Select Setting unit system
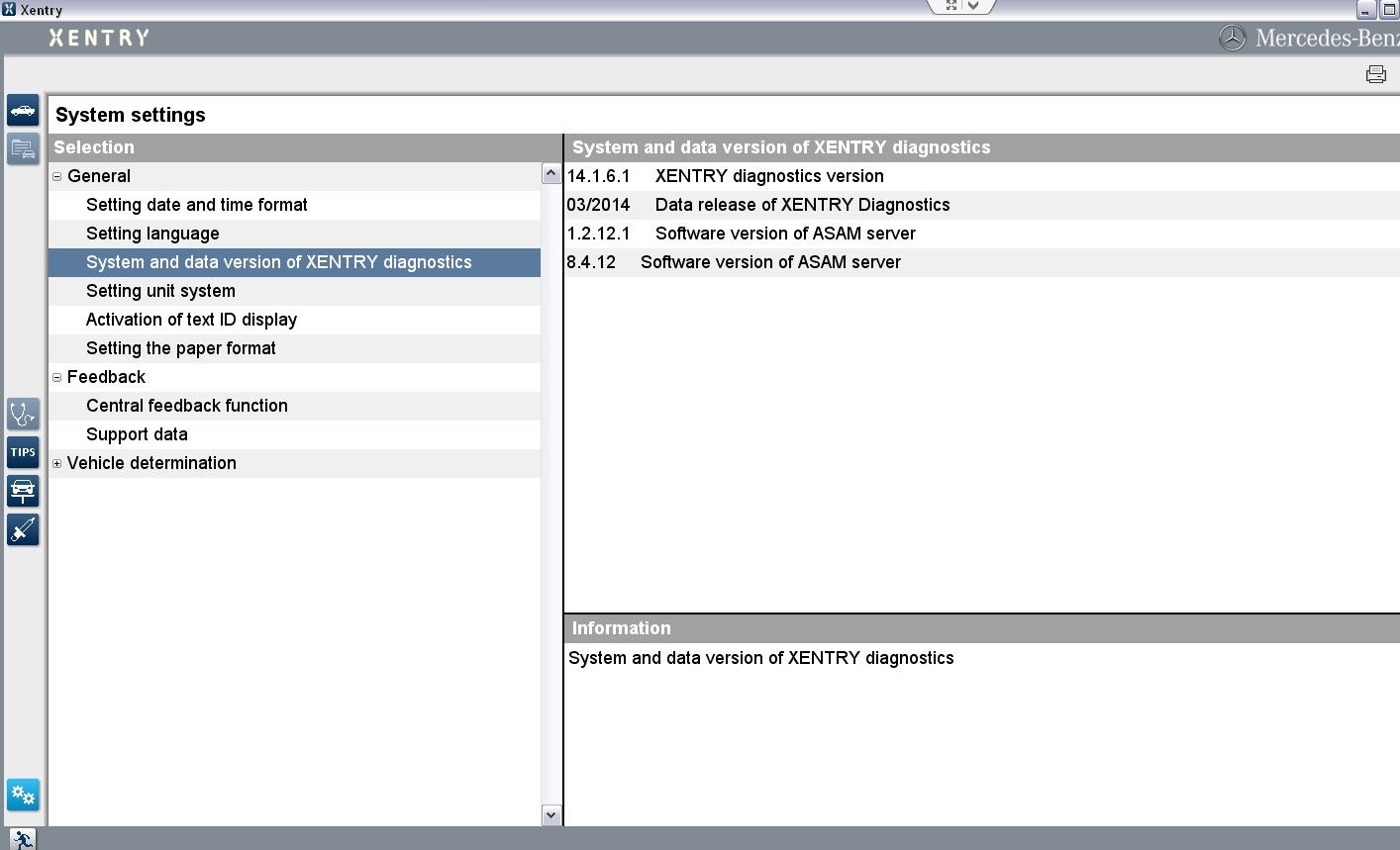 [x=160, y=291]
